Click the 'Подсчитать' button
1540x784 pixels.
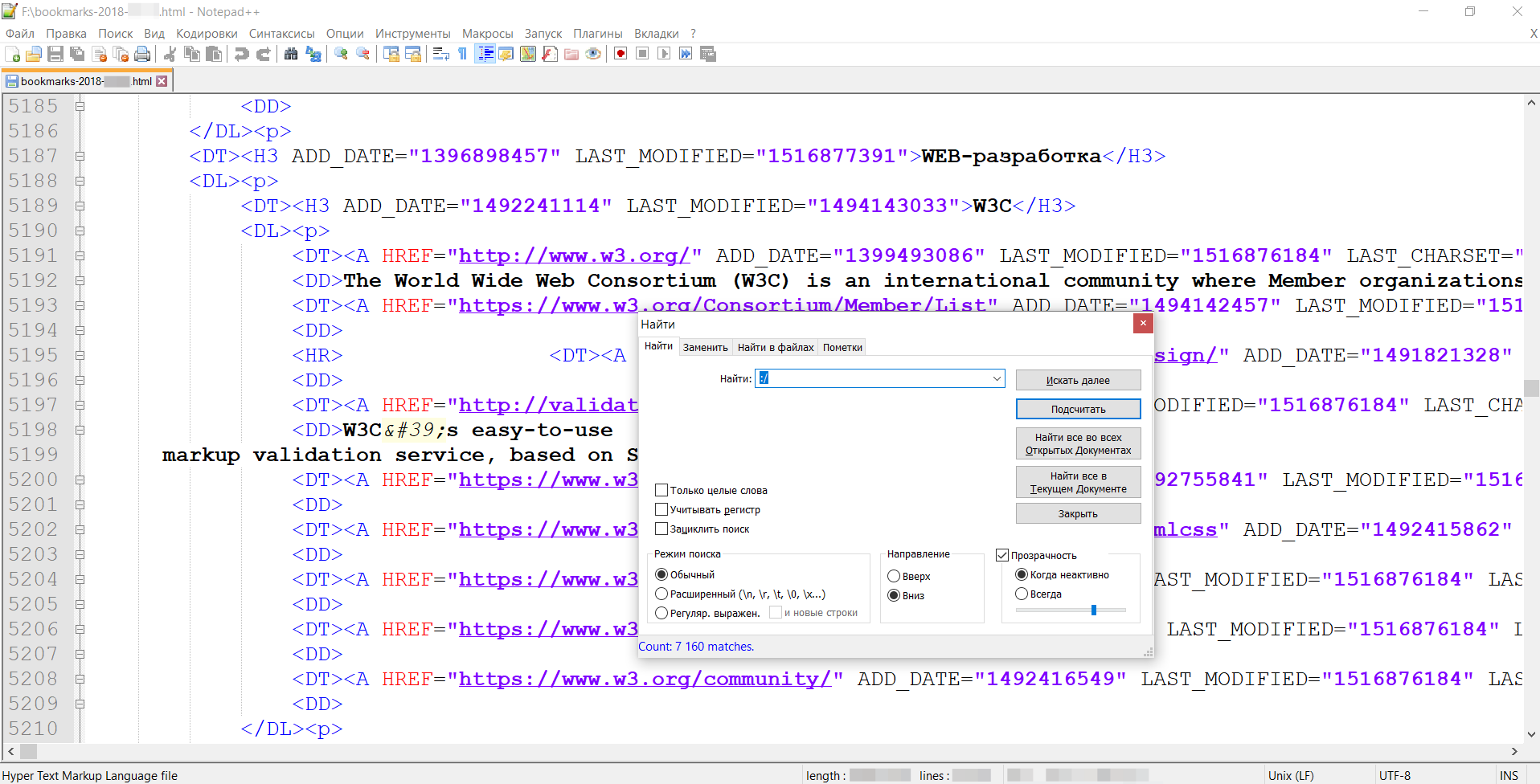(1078, 409)
